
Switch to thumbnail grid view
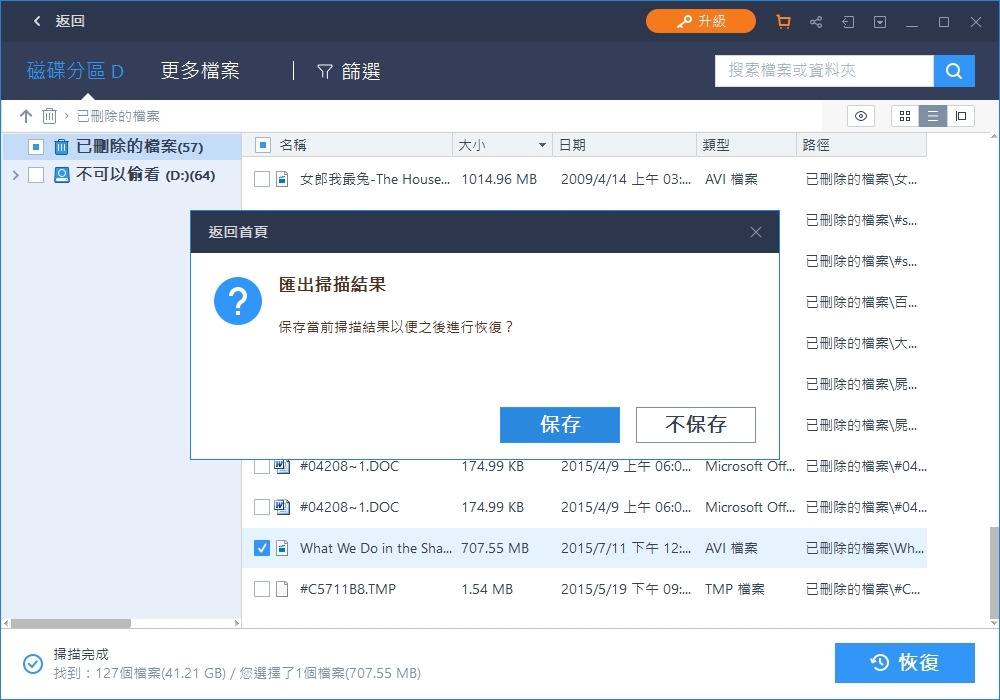tap(905, 116)
